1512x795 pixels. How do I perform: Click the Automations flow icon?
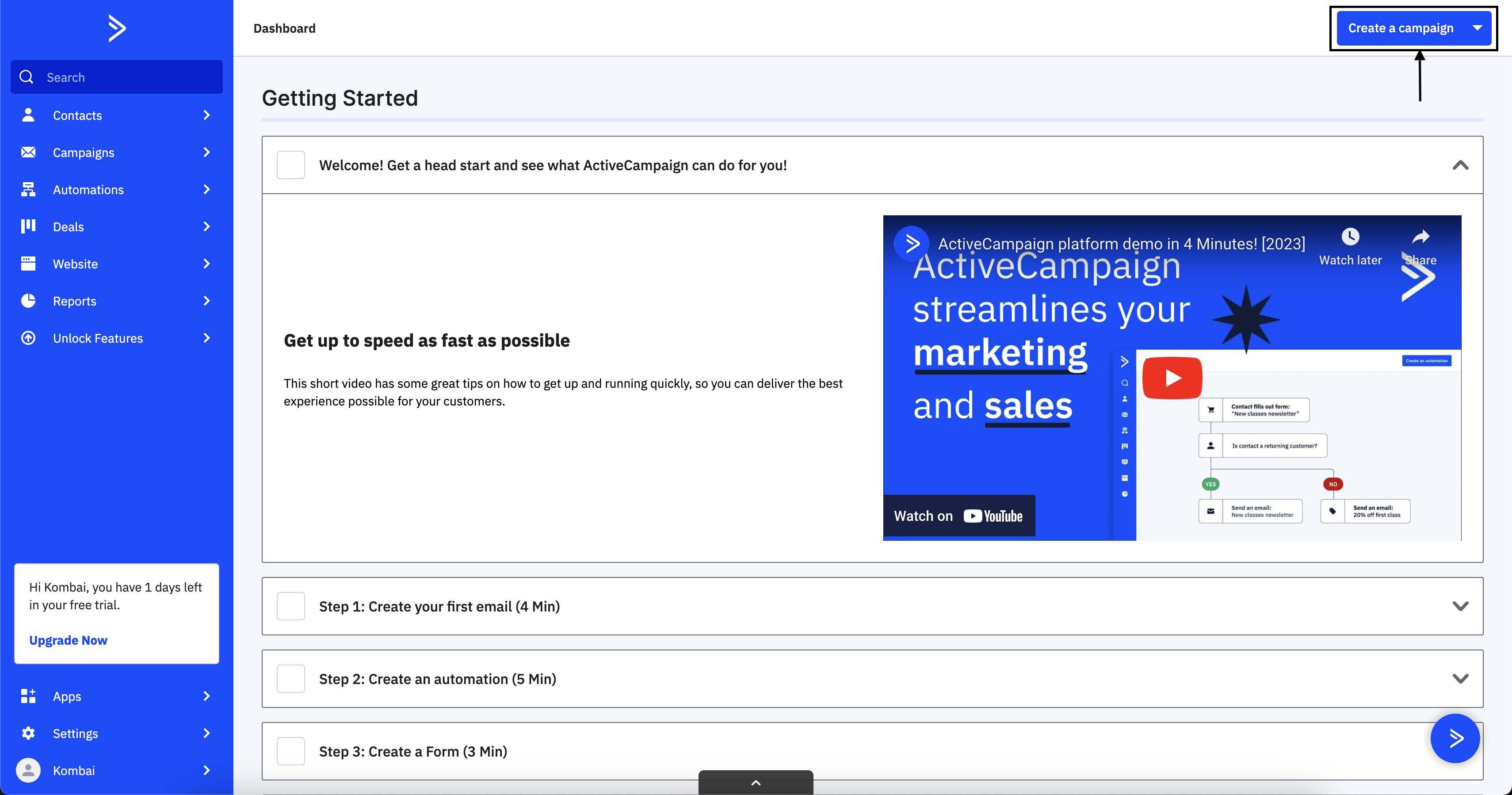click(x=28, y=189)
